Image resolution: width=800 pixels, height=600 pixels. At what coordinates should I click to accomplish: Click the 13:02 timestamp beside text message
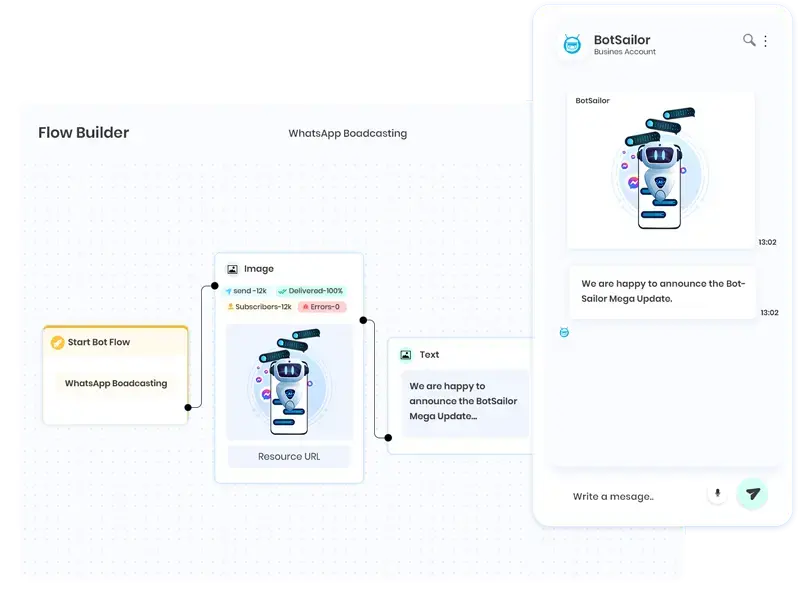769,313
